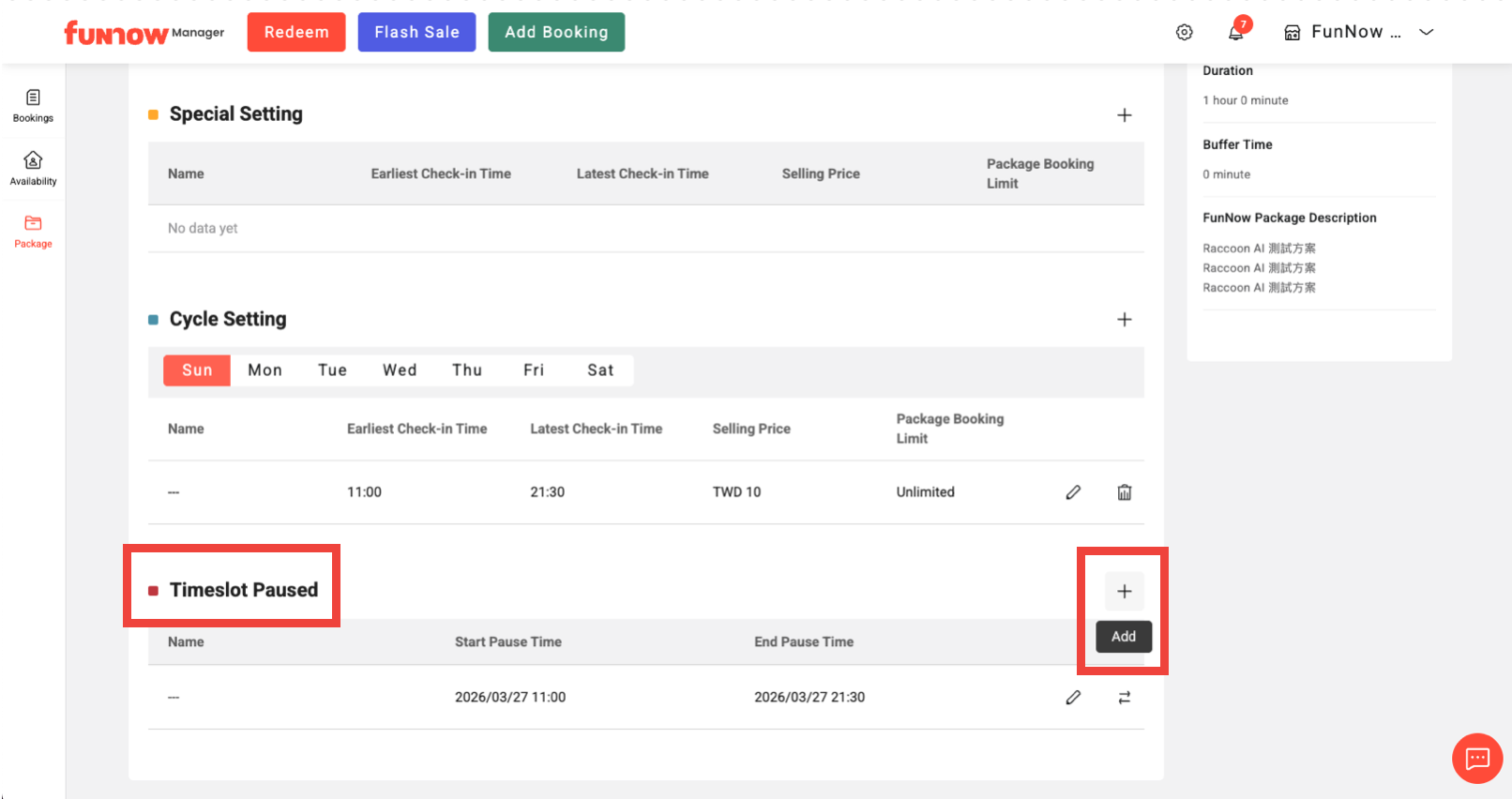The width and height of the screenshot is (1512, 799).
Task: Open the Flash Sale button
Action: tap(416, 33)
